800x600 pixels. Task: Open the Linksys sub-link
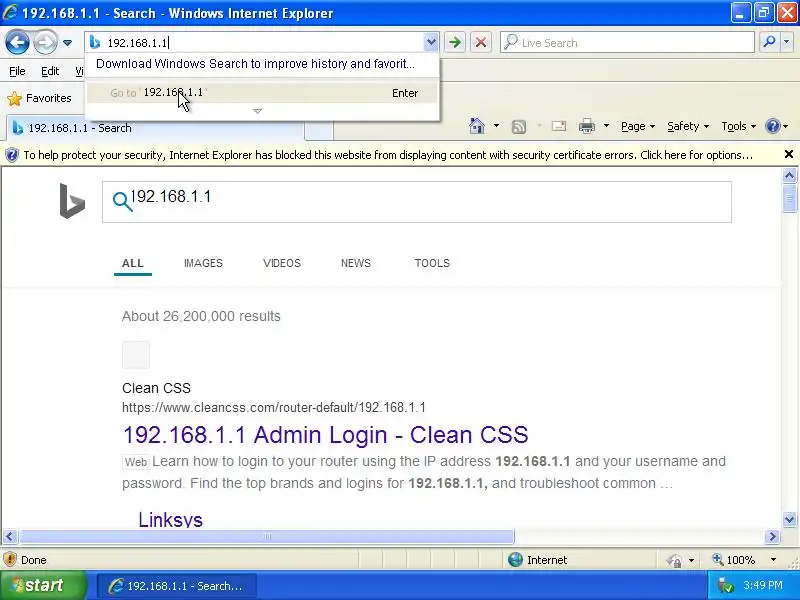[x=170, y=519]
